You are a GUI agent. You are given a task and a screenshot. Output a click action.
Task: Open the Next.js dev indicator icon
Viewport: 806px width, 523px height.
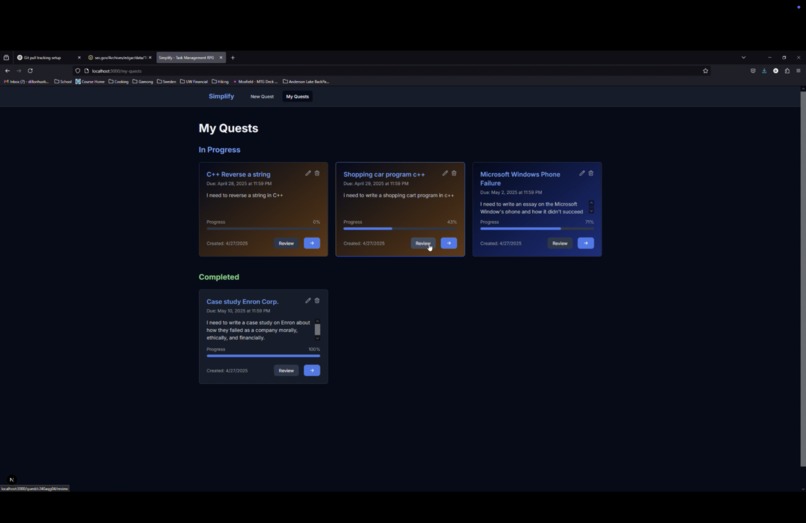11,479
